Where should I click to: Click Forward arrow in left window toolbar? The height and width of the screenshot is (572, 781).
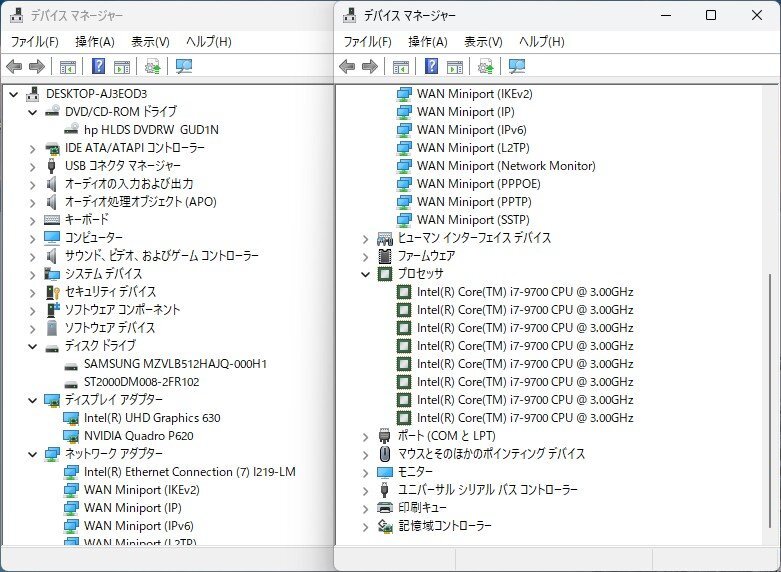37,66
